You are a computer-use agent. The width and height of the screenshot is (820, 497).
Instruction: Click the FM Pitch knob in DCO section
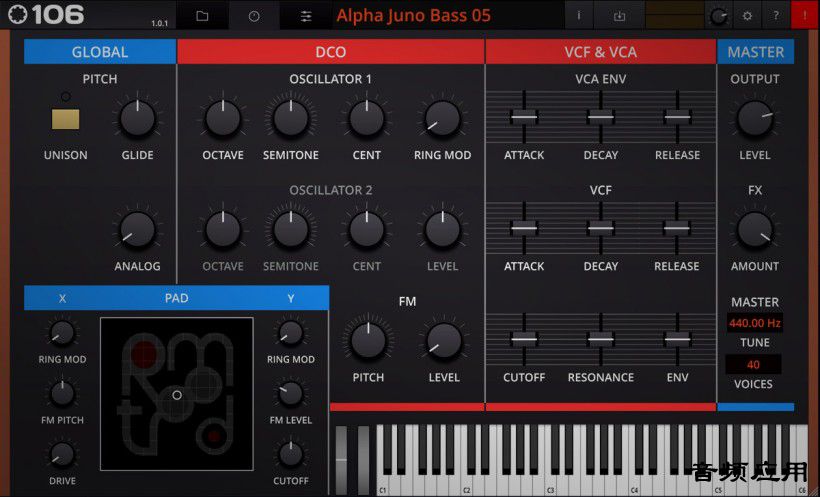[368, 341]
